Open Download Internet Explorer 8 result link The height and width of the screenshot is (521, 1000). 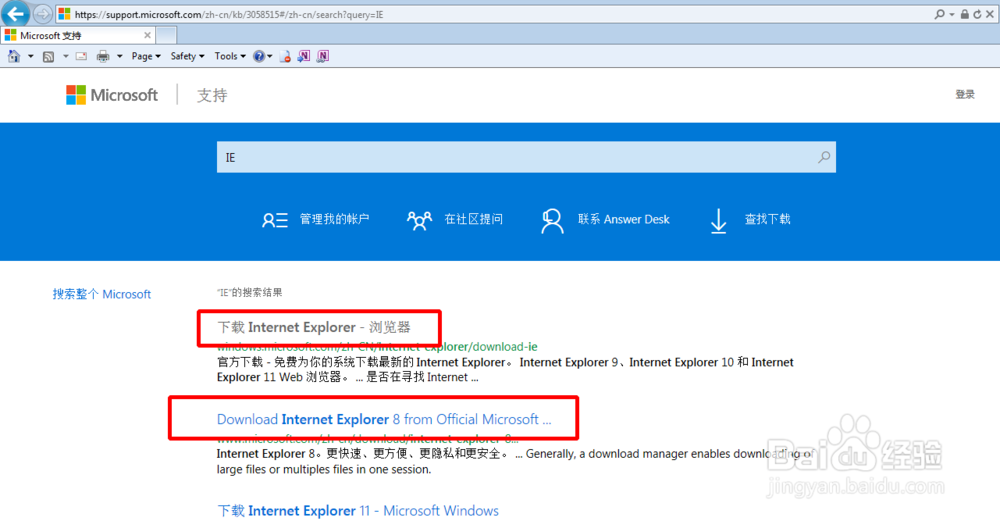coord(384,420)
